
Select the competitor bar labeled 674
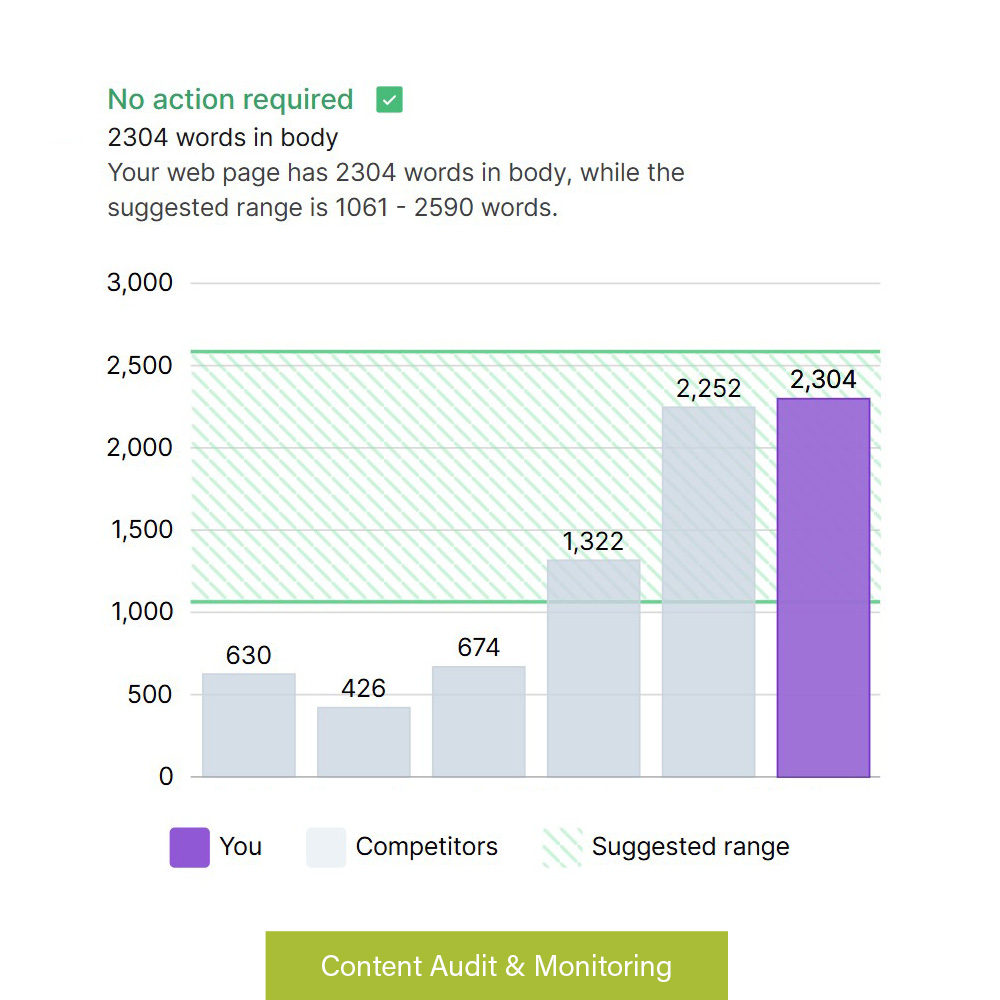(x=478, y=721)
